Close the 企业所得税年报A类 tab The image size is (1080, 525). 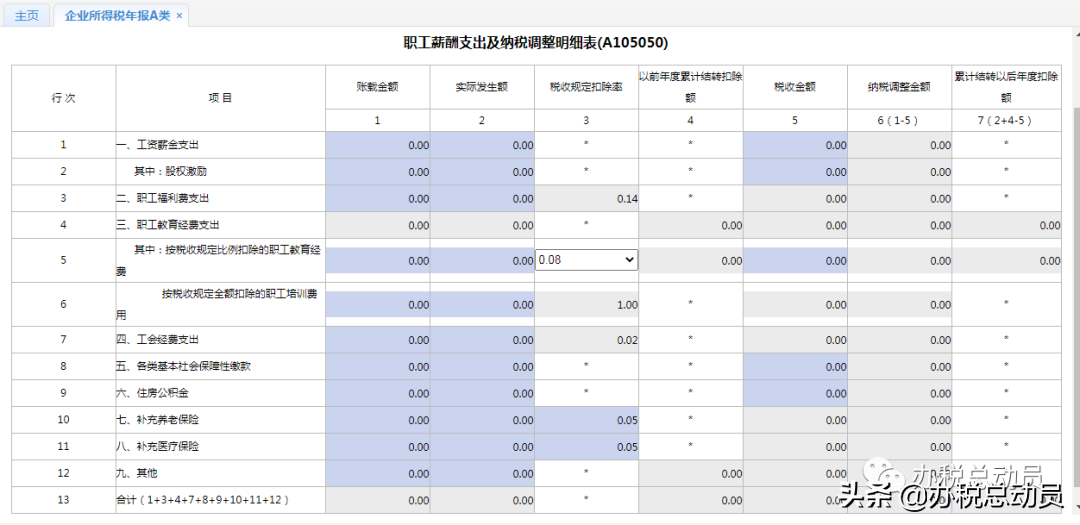179,16
